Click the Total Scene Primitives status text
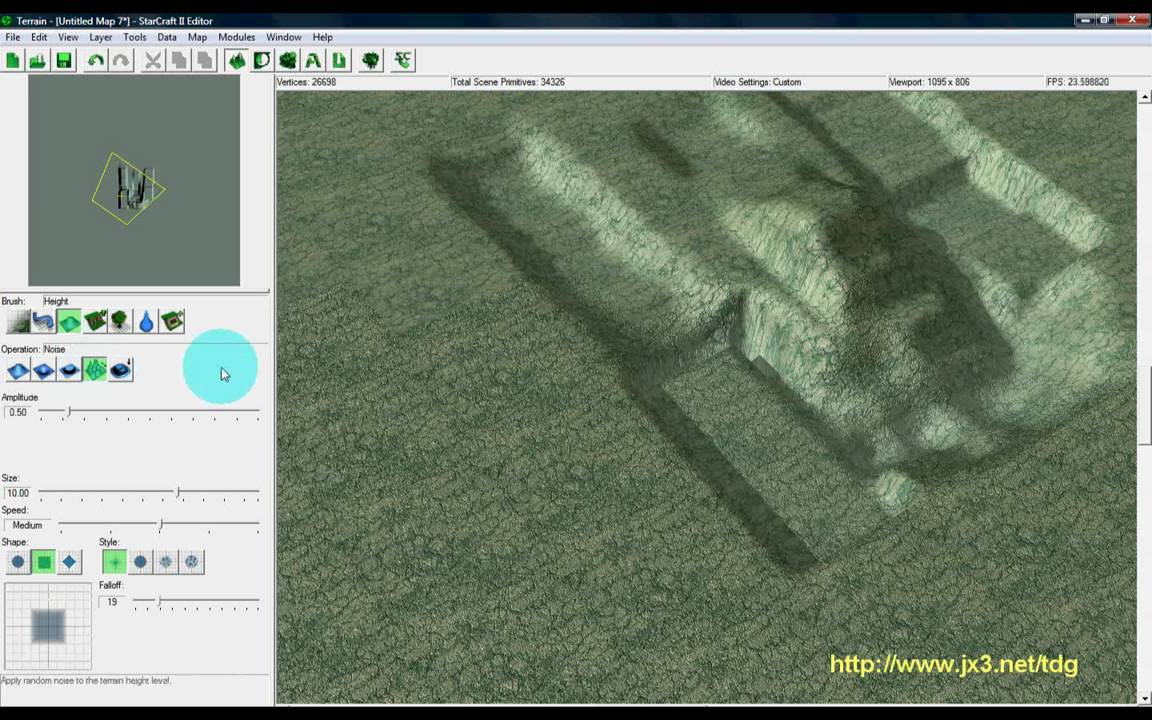Screen dimensions: 1152x720 coord(508,82)
